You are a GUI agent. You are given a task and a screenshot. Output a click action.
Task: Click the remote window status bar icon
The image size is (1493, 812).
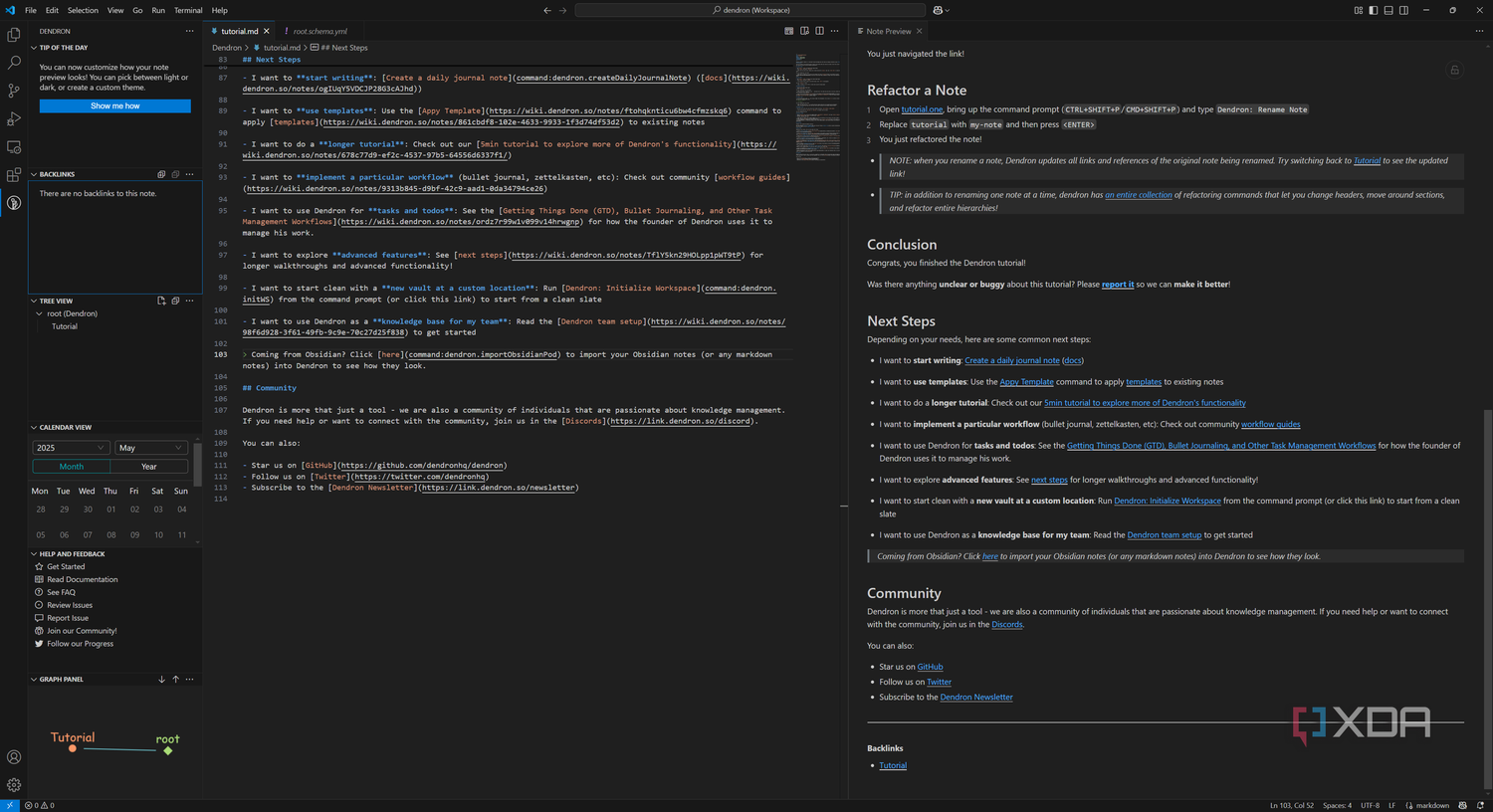[x=9, y=805]
